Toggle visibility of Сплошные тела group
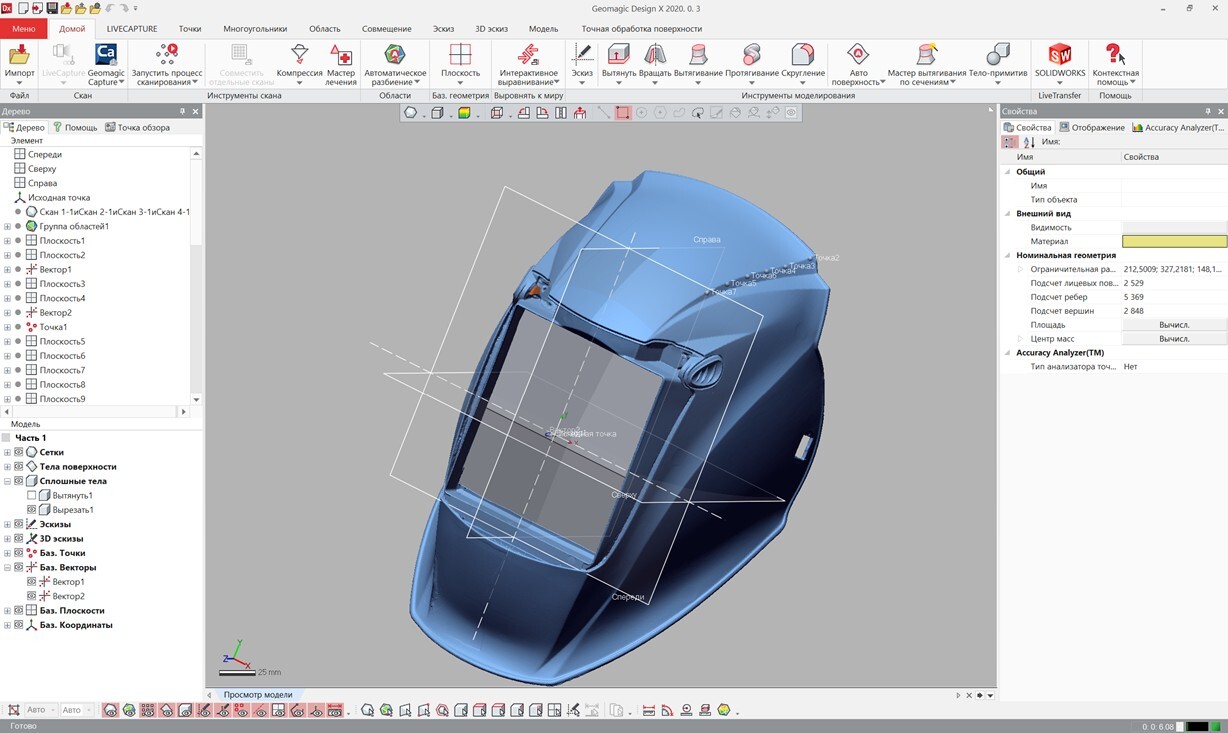Image resolution: width=1228 pixels, height=733 pixels. 18,481
